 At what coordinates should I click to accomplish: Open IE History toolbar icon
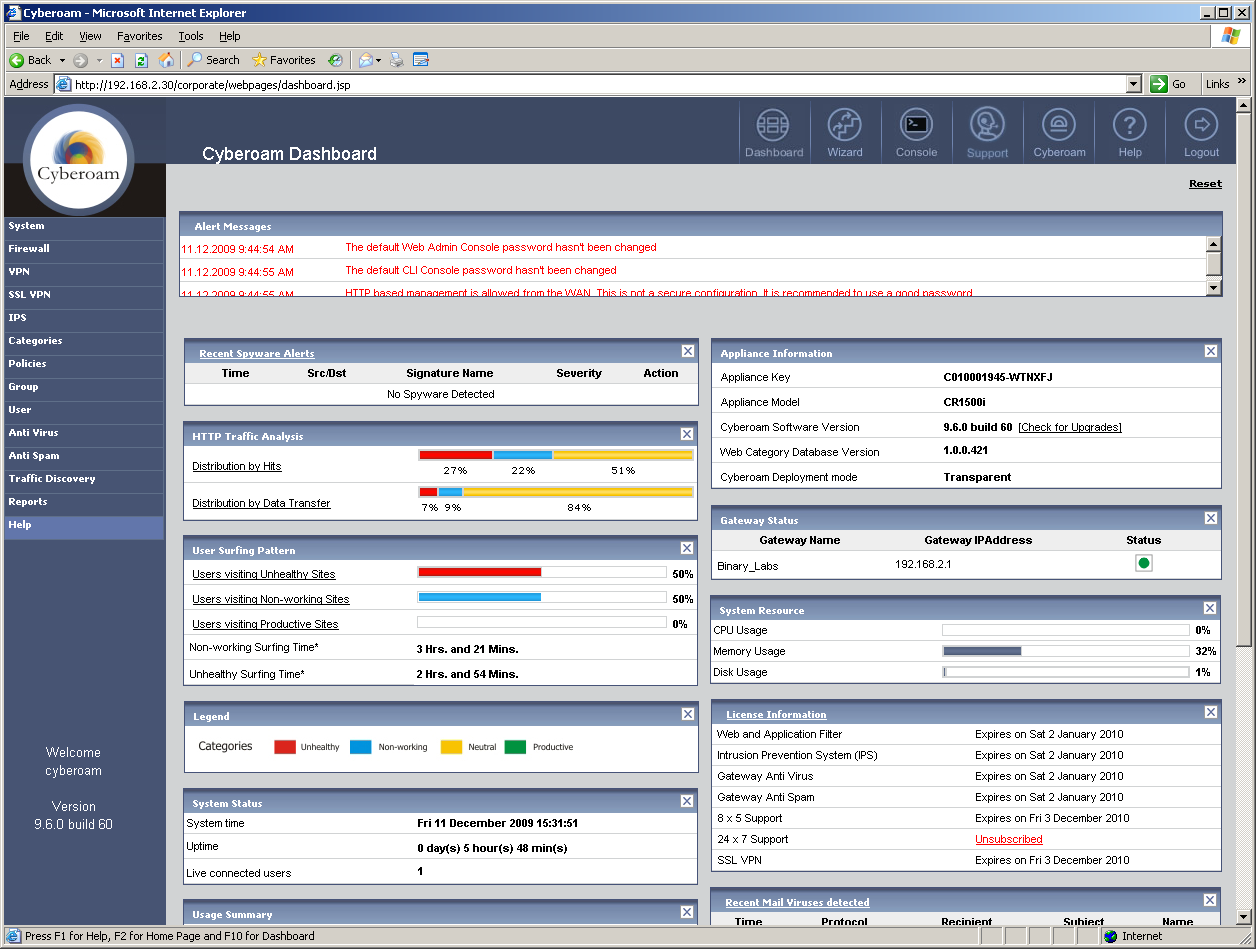click(335, 60)
